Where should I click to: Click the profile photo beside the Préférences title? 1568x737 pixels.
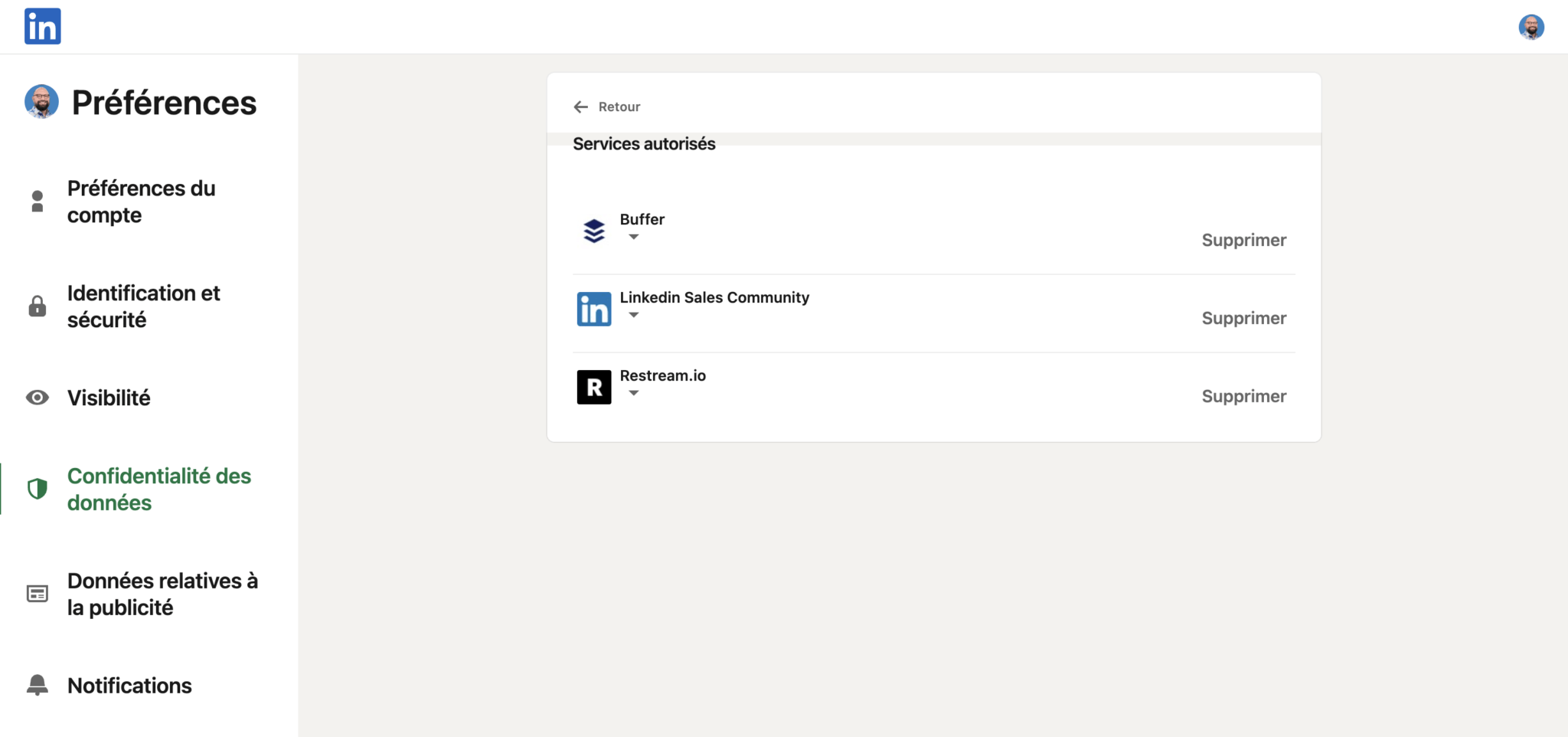pos(41,102)
